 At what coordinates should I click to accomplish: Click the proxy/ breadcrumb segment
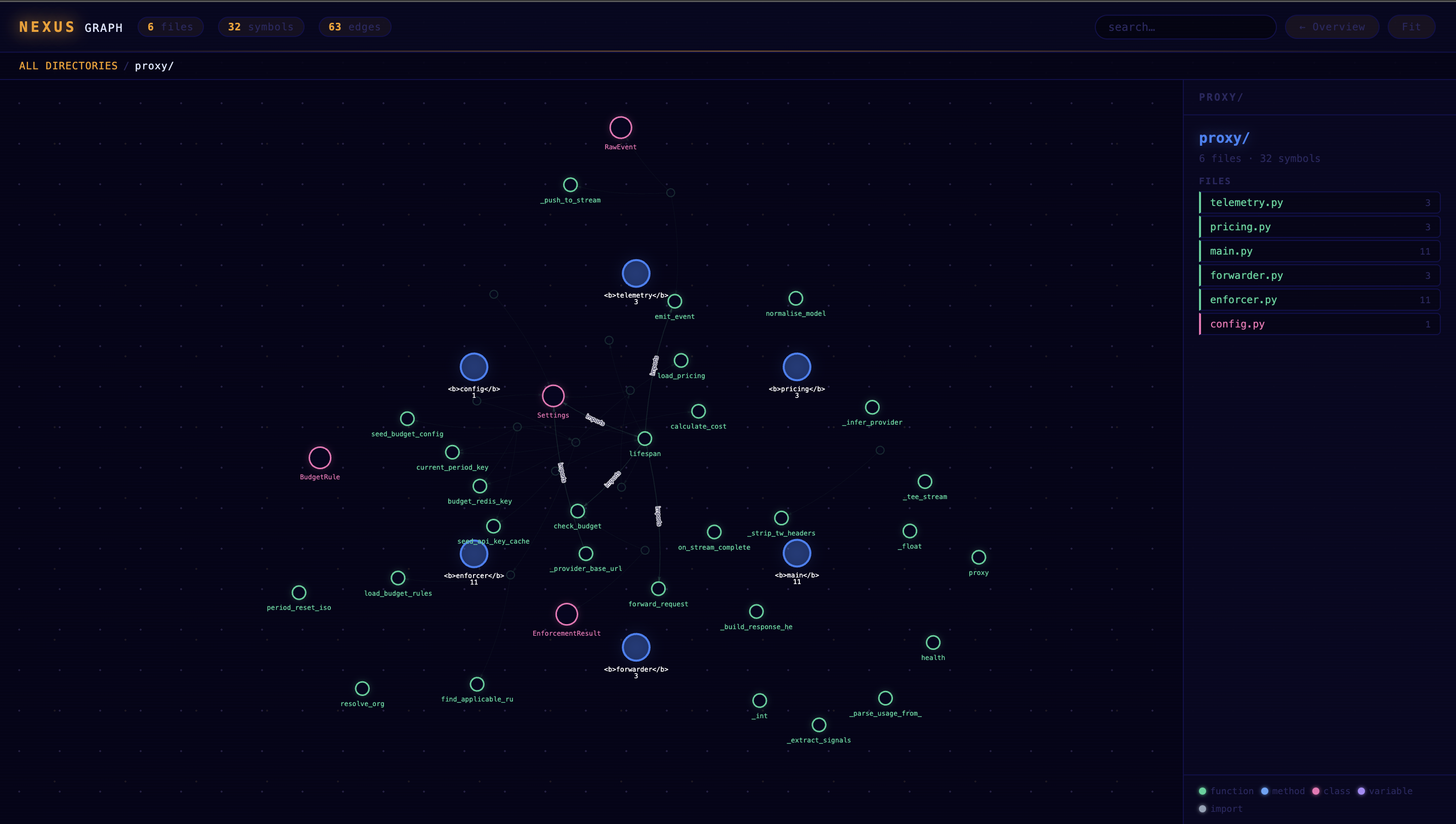click(154, 66)
